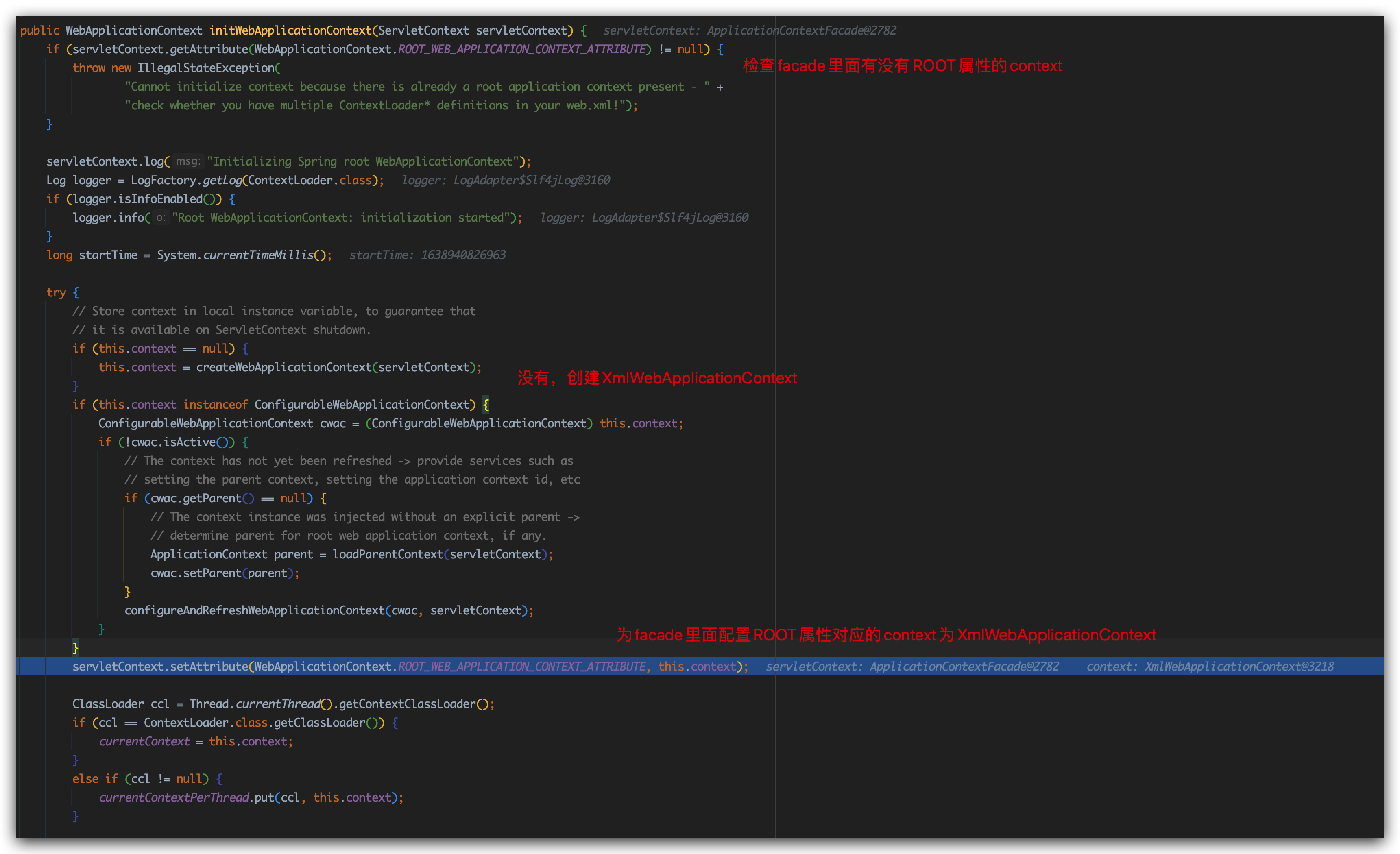
Task: Click cwac.setParent(parent) statement
Action: 224,573
